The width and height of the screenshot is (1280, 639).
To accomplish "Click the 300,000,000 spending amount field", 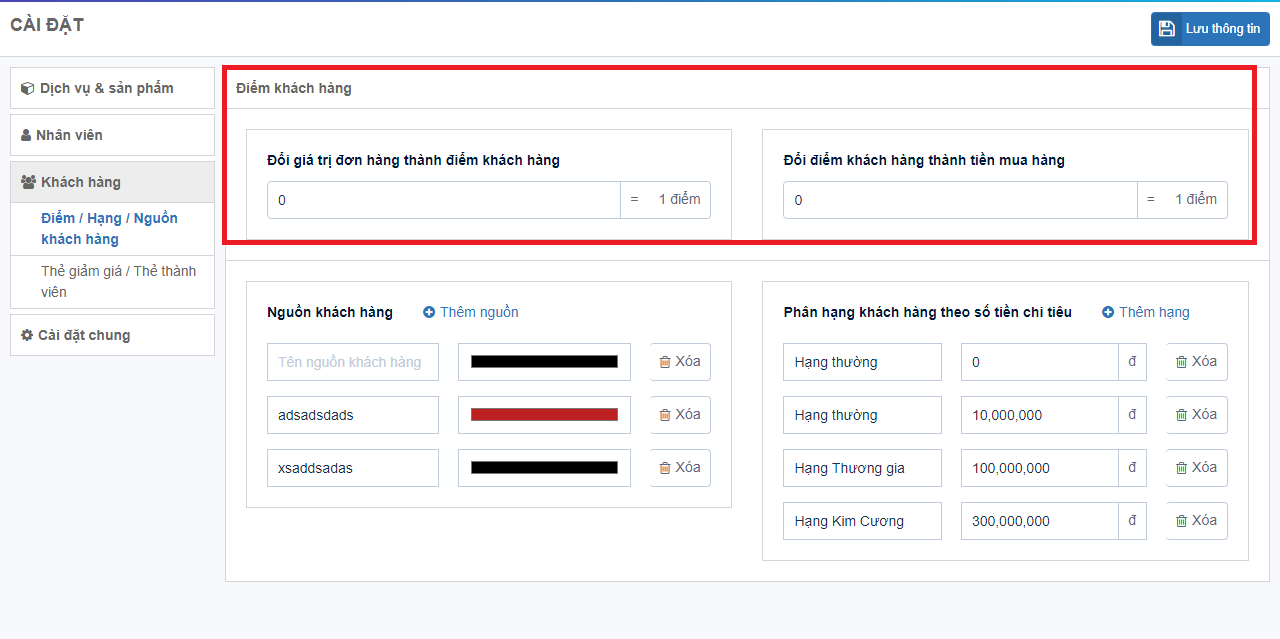I will (1038, 521).
